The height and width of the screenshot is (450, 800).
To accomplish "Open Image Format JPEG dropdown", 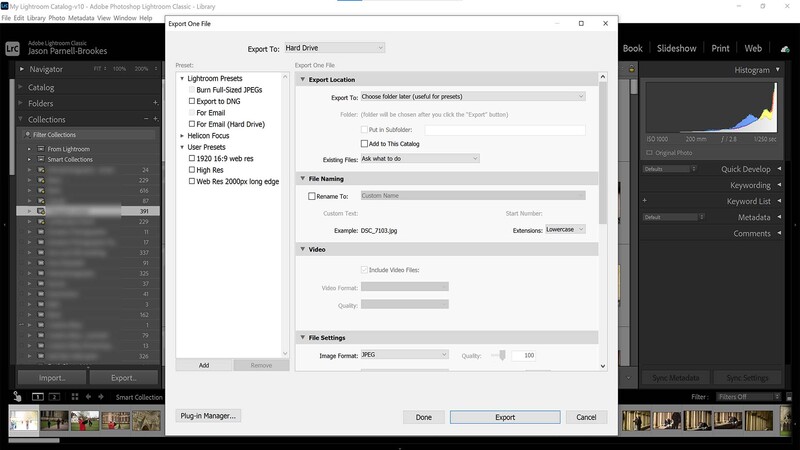I will point(405,355).
